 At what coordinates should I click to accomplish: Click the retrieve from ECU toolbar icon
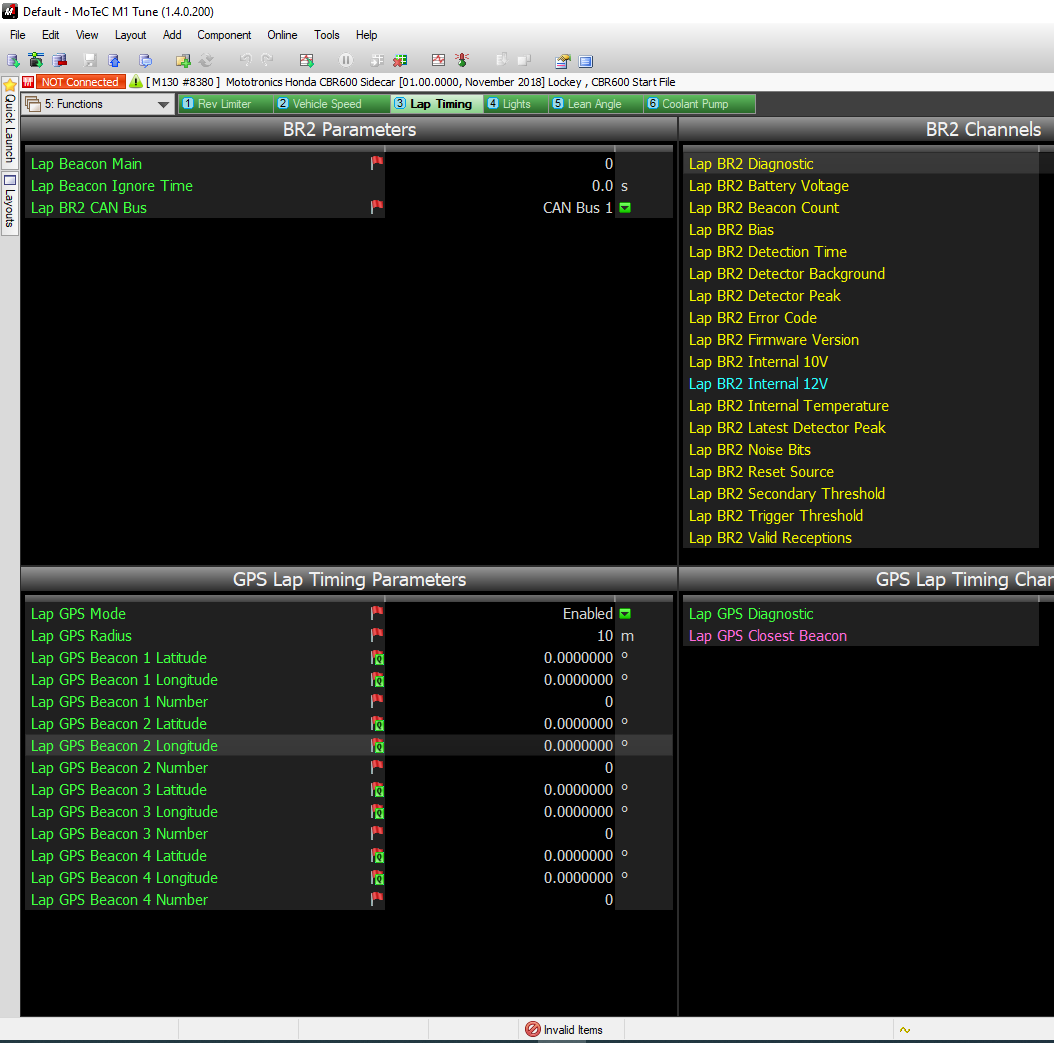pyautogui.click(x=36, y=60)
